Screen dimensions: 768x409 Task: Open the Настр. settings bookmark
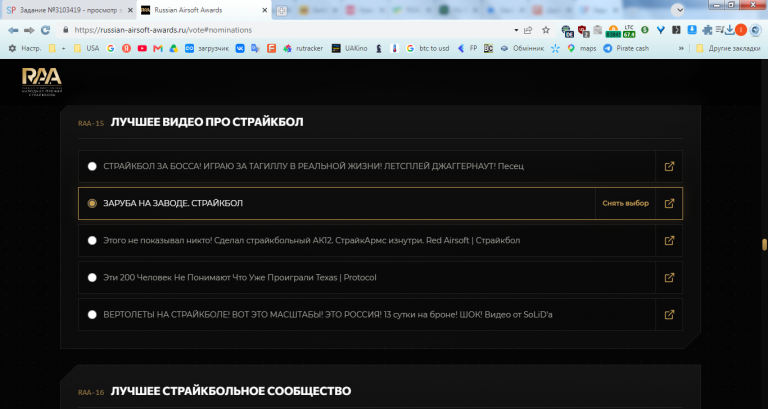click(x=24, y=48)
